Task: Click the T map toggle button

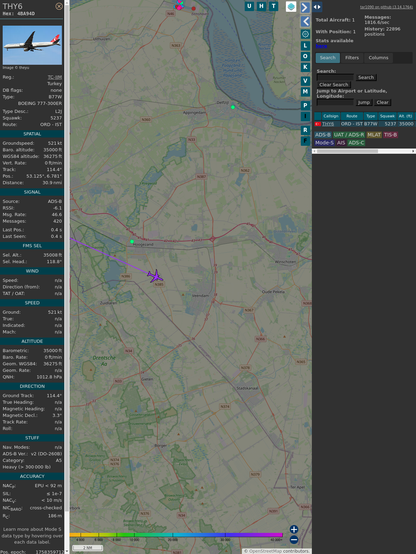Action: 273,6
